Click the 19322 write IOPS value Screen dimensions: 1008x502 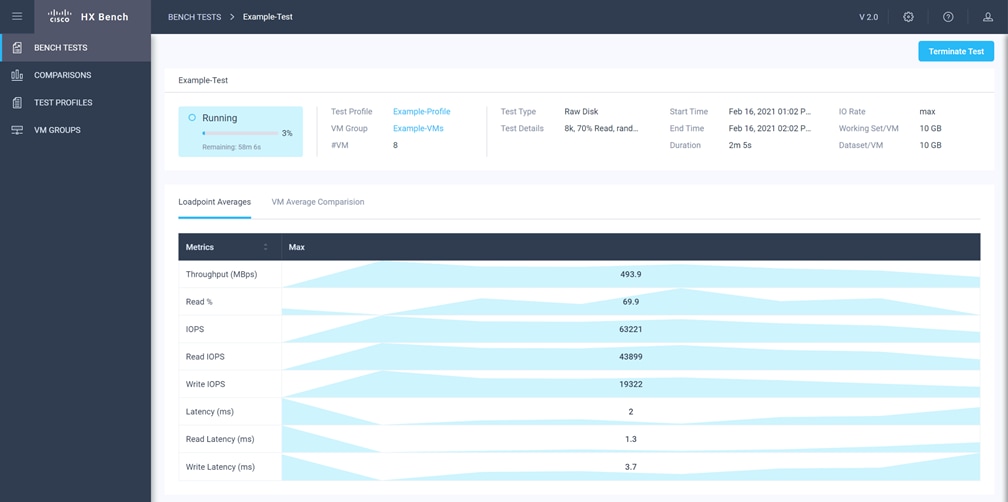[631, 384]
